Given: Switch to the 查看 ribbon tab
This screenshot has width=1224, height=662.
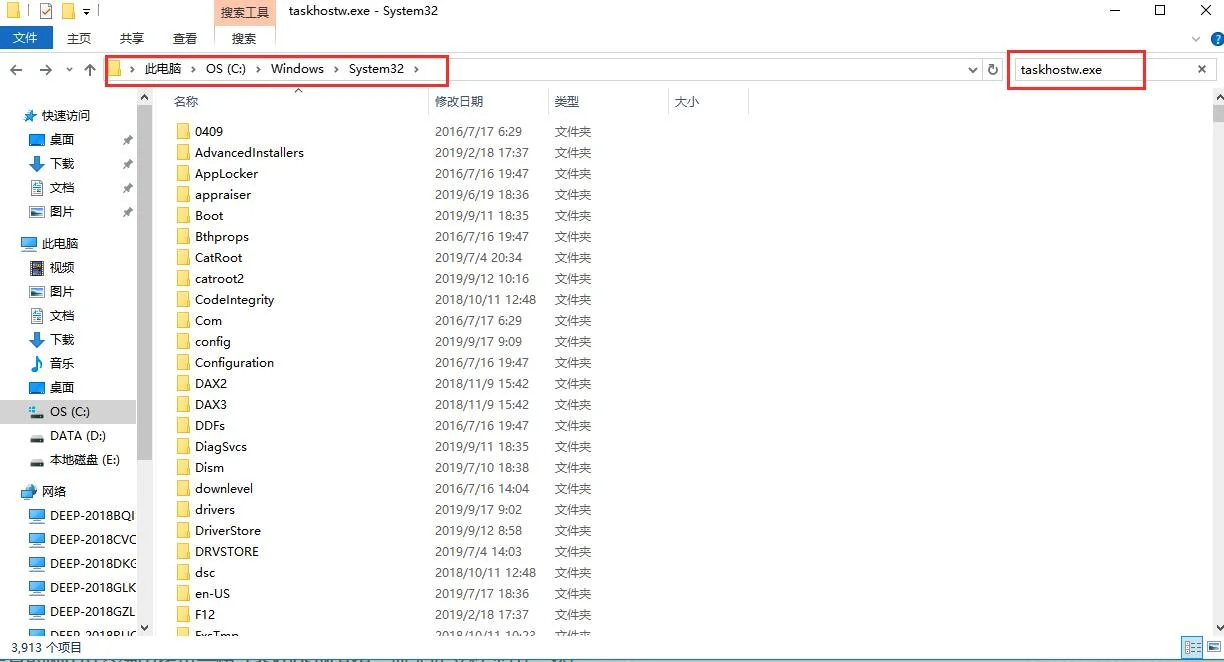Looking at the screenshot, I should pos(185,38).
